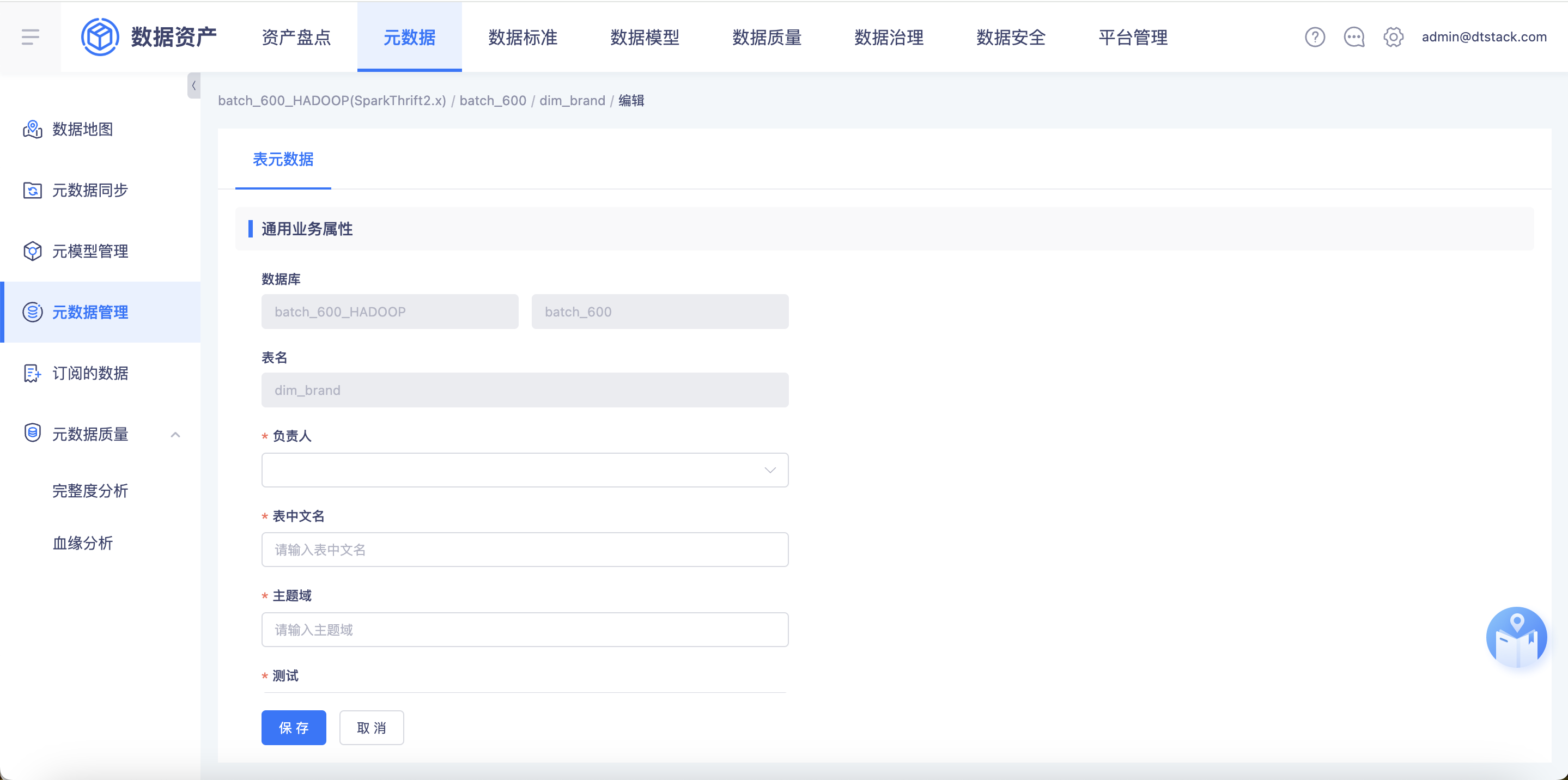Image resolution: width=1568 pixels, height=780 pixels.
Task: Open the help question mark icon
Action: (1315, 37)
